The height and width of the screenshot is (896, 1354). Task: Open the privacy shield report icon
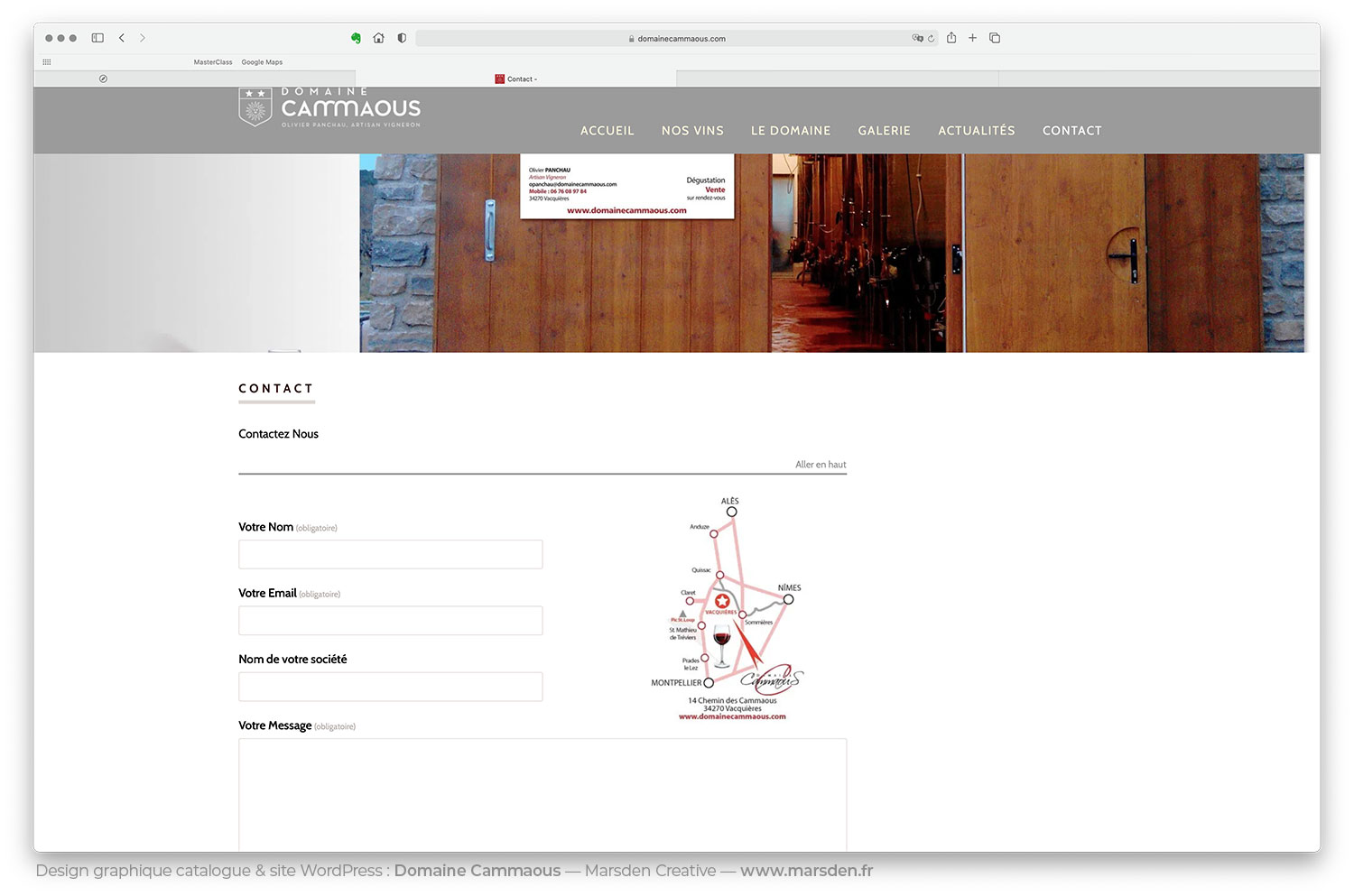(402, 38)
